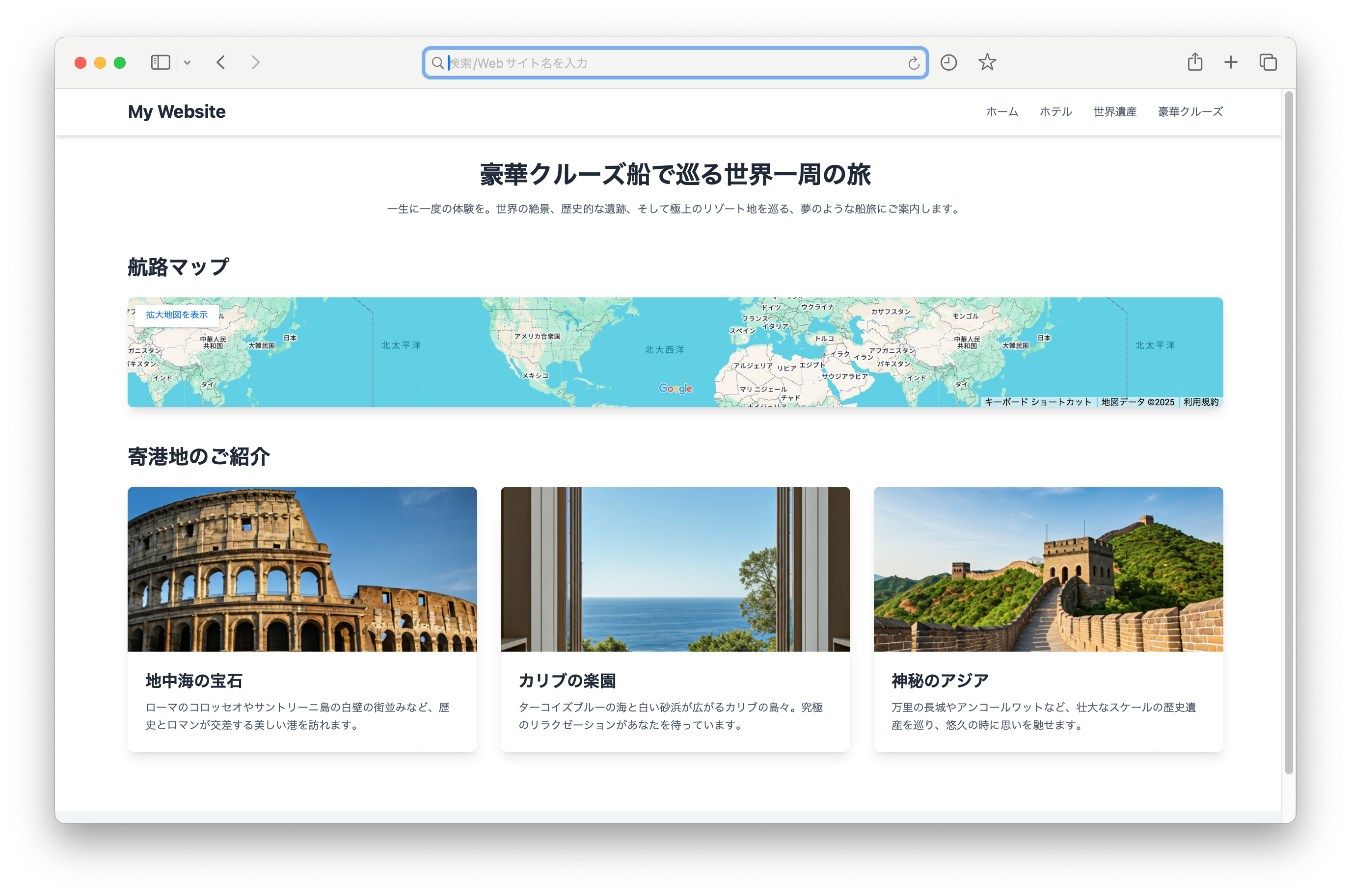
Task: Open a new tab with the plus icon
Action: point(1230,62)
